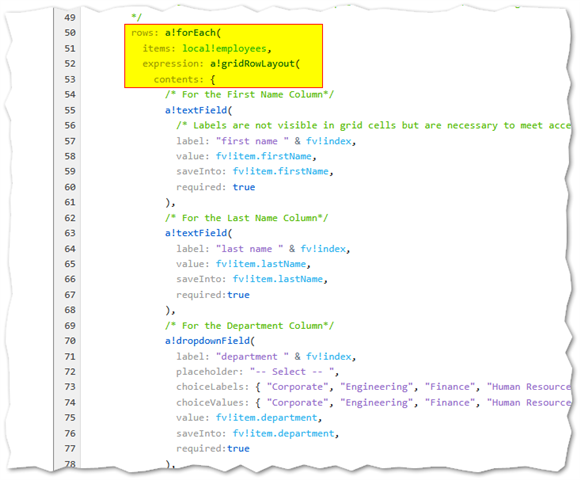Click "Engineering" in the choiceLabels line
580x480 pixels.
click(x=377, y=387)
